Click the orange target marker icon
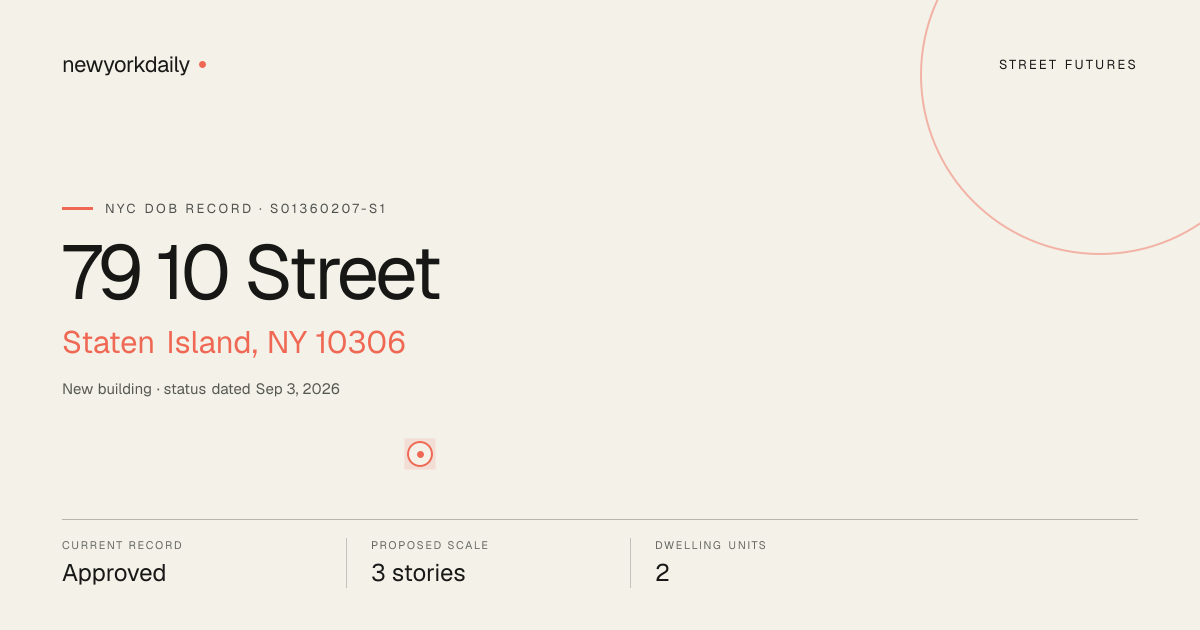The width and height of the screenshot is (1200, 630). click(420, 454)
